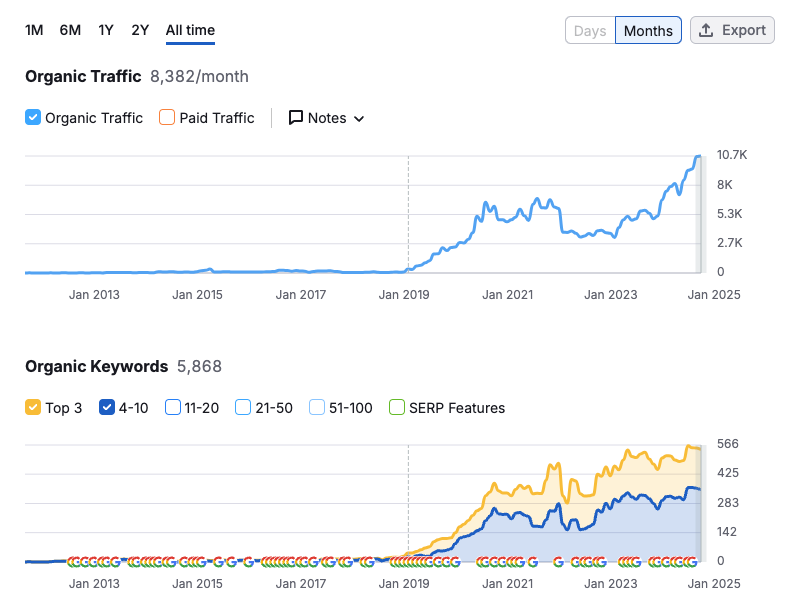Open the Notes dropdown
The image size is (787, 614).
tap(326, 118)
